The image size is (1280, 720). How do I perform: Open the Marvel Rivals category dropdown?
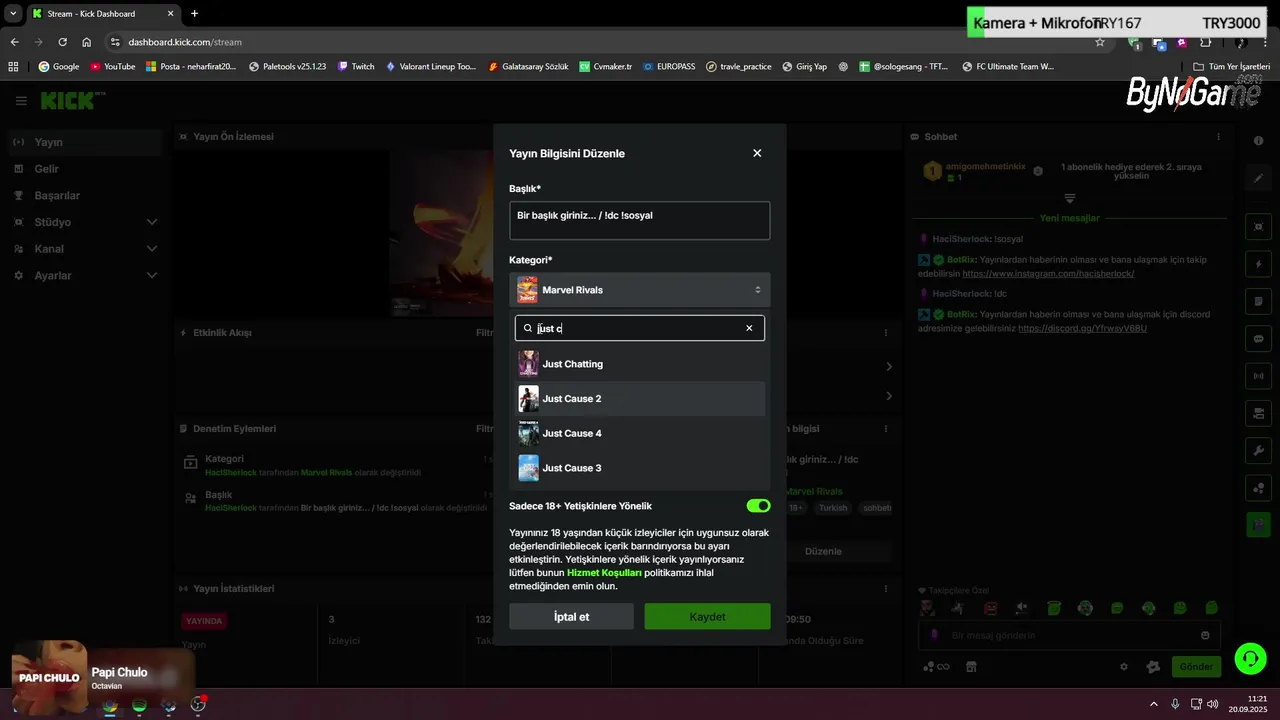[639, 290]
